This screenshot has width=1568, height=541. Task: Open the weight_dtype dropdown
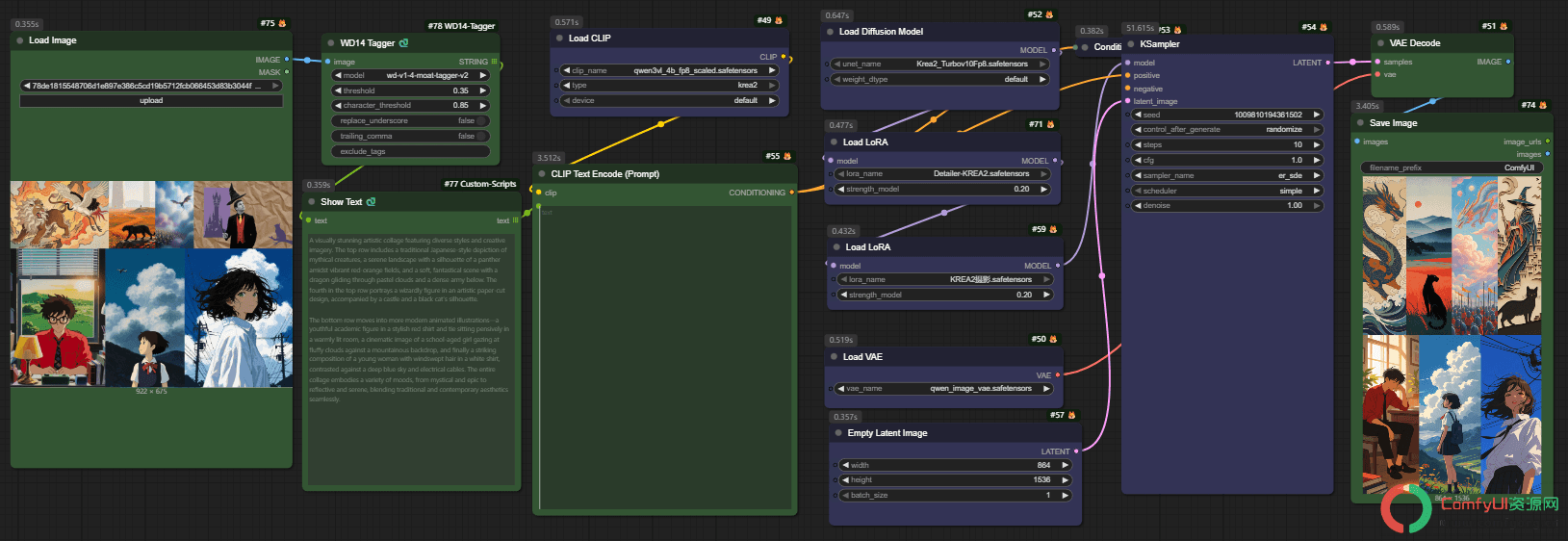[940, 79]
